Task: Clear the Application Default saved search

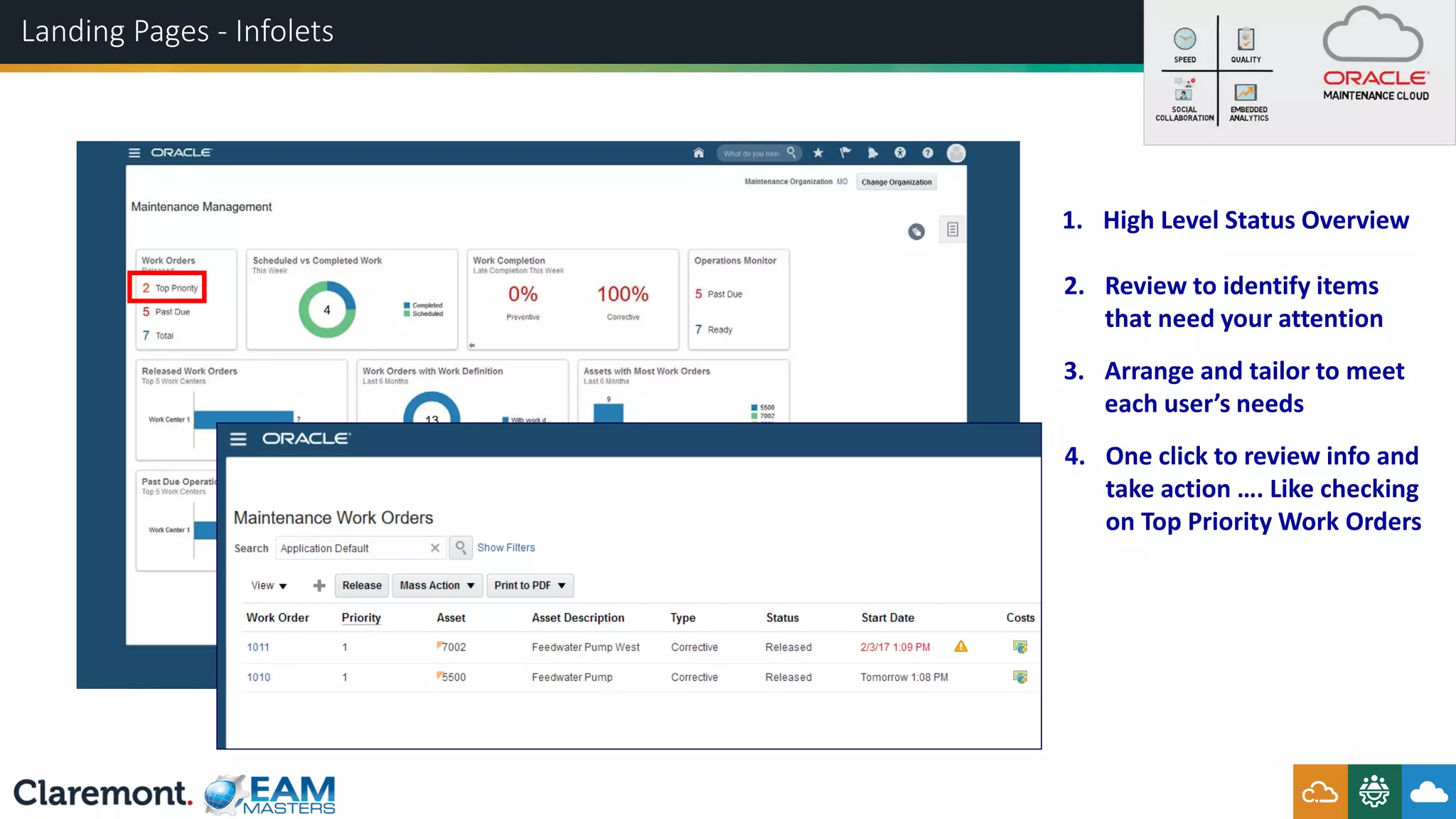Action: click(x=435, y=548)
